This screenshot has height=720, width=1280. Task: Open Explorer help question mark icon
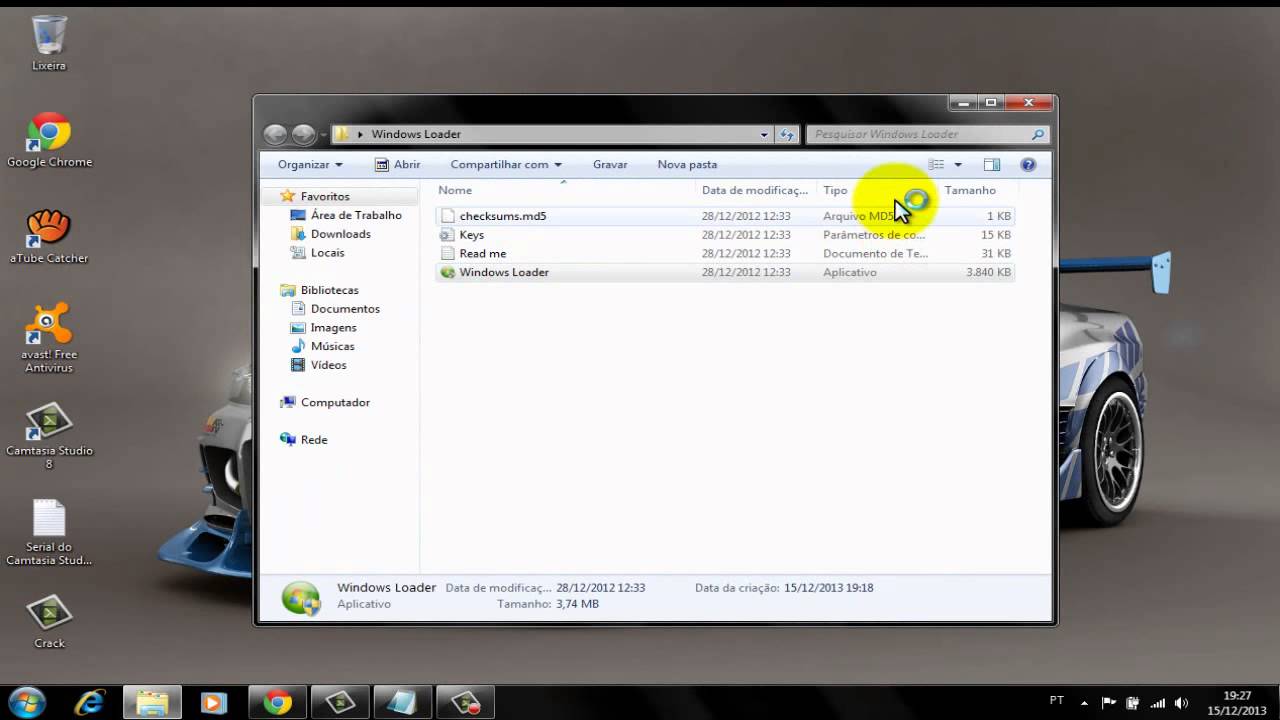[x=1028, y=165]
